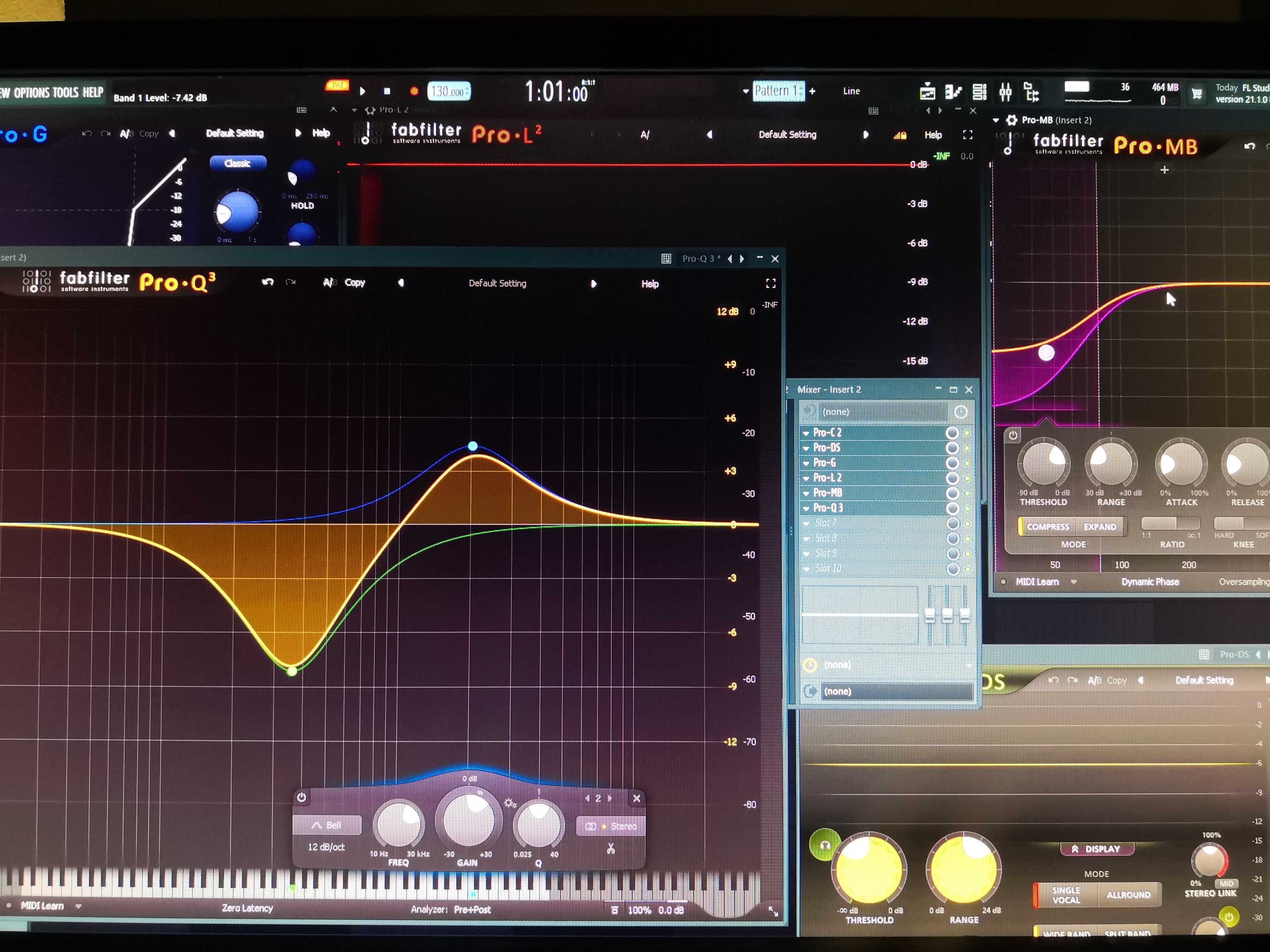Select the blue EQ band node

click(x=472, y=446)
